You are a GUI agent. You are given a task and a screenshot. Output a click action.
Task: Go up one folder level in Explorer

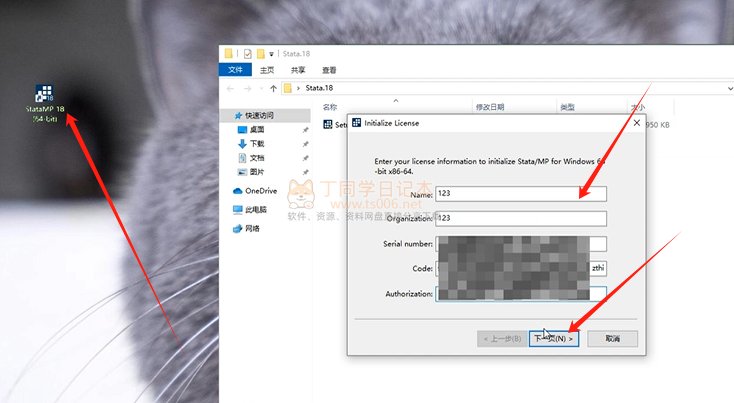(x=273, y=88)
